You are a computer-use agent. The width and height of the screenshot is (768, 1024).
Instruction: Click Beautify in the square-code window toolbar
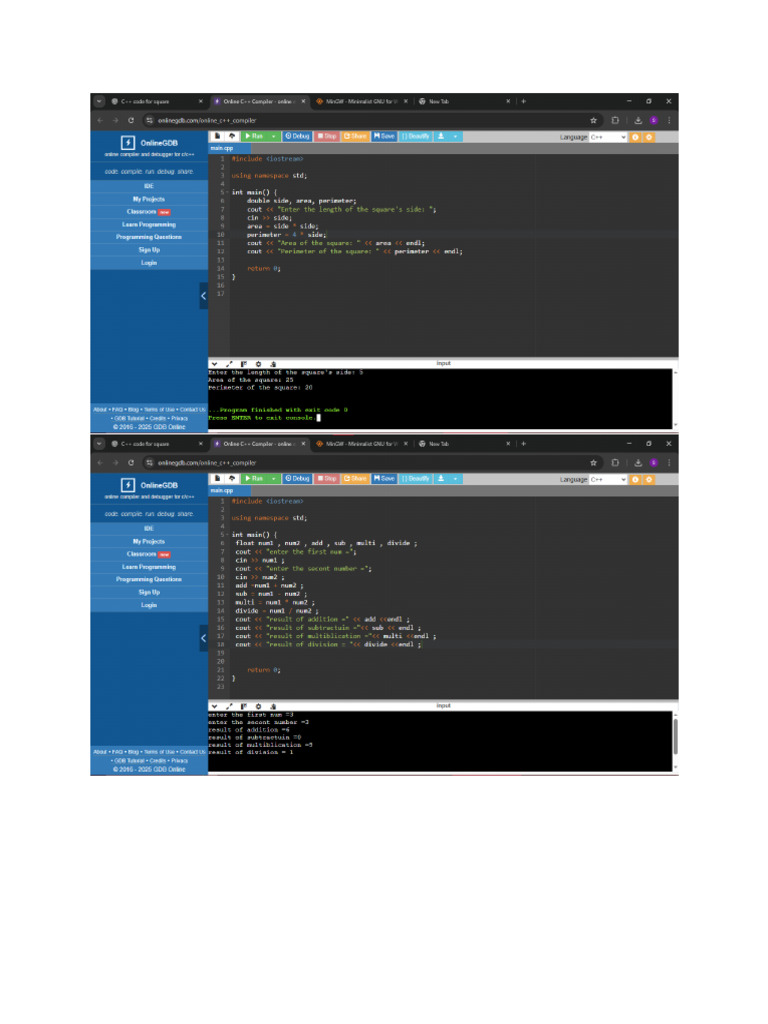point(415,136)
